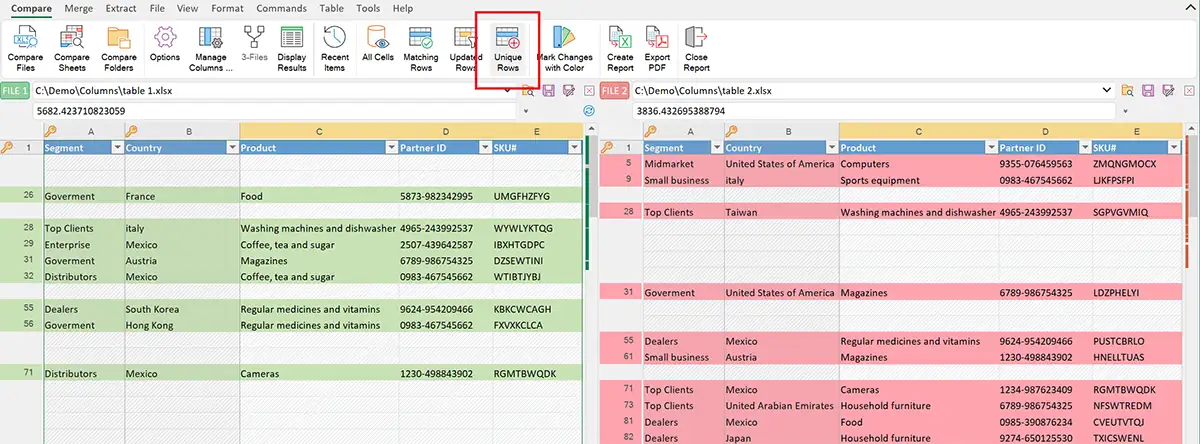This screenshot has height=444, width=1200.
Task: Open the Format menu
Action: [x=227, y=8]
